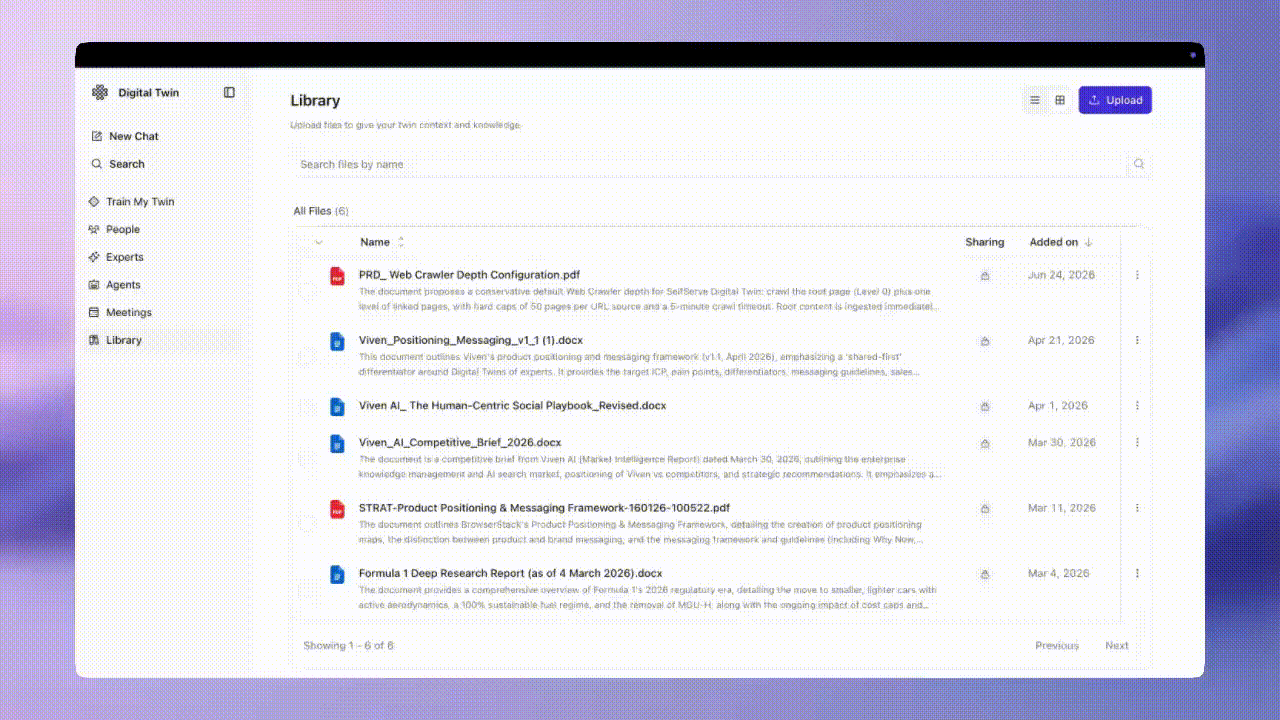Click the Search files by name field

[710, 164]
